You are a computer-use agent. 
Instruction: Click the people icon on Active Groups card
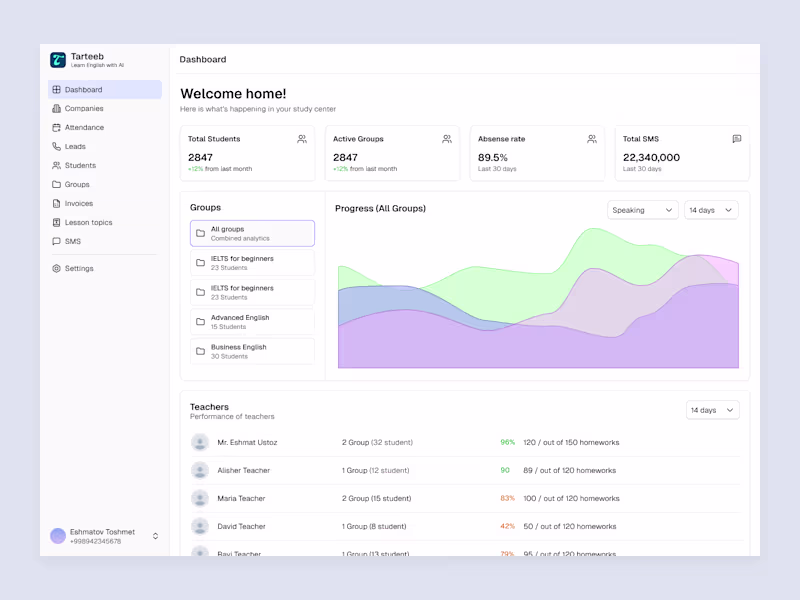point(447,139)
